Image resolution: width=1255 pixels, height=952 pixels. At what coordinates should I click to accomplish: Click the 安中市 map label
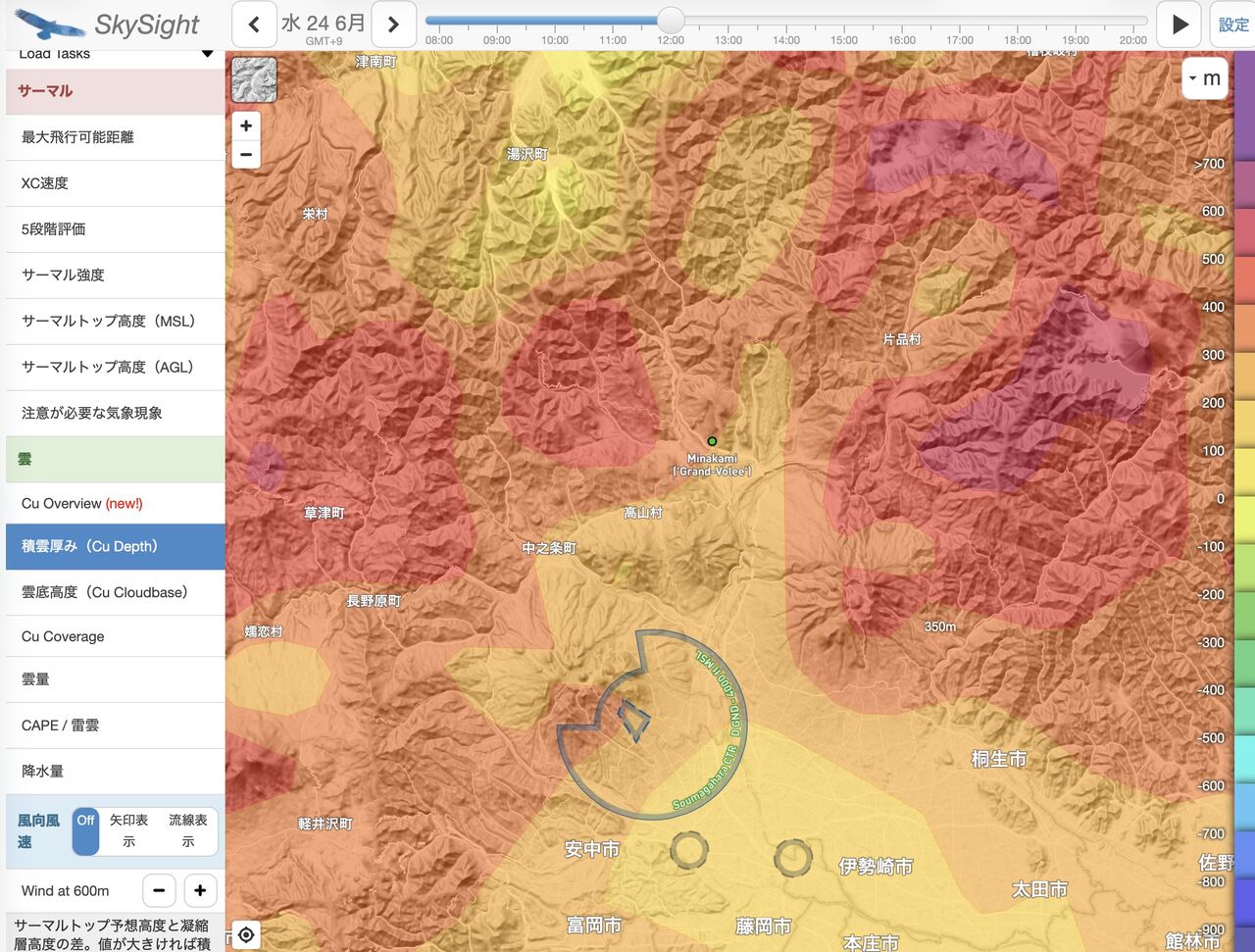tap(592, 849)
